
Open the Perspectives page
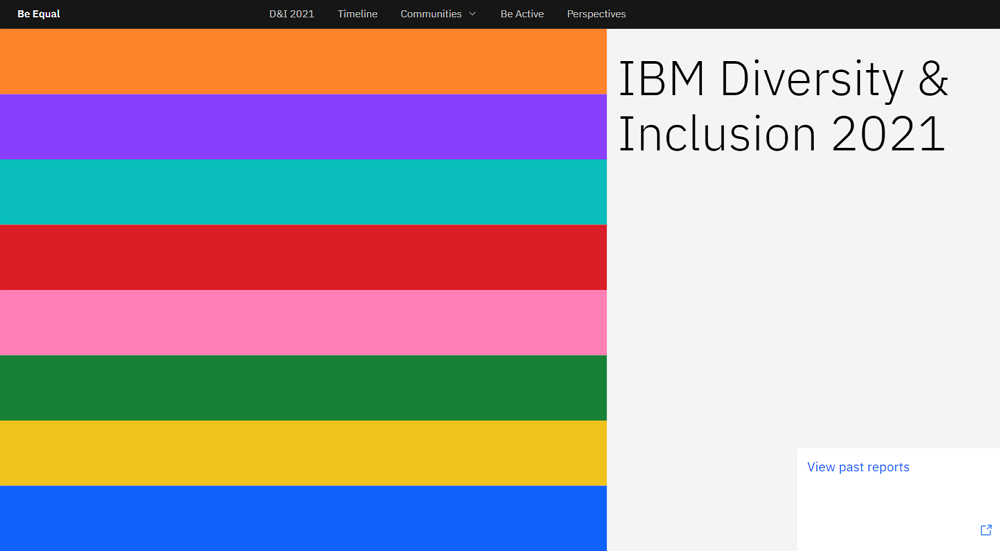[596, 14]
